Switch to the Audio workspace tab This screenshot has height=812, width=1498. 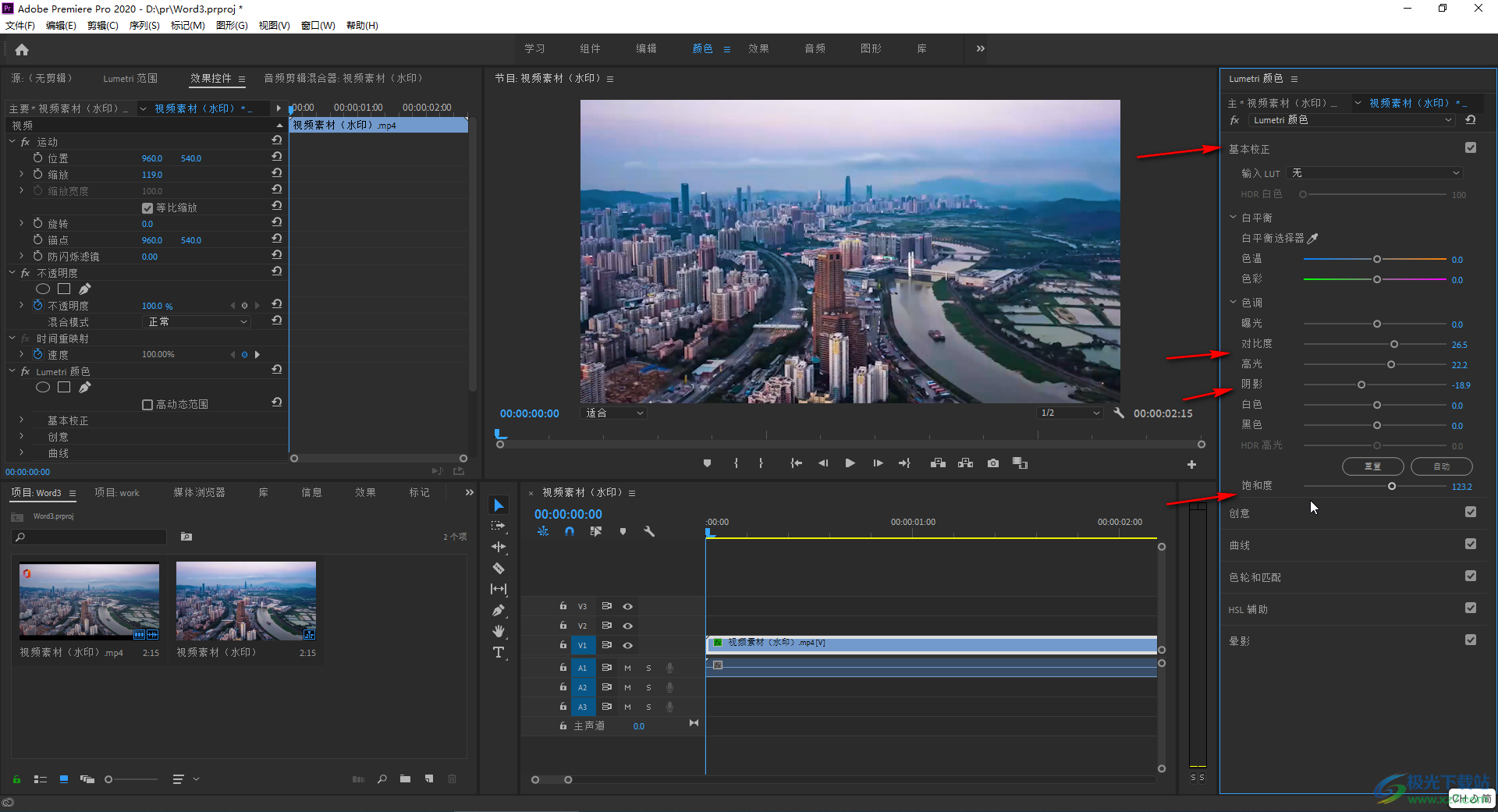coord(815,48)
